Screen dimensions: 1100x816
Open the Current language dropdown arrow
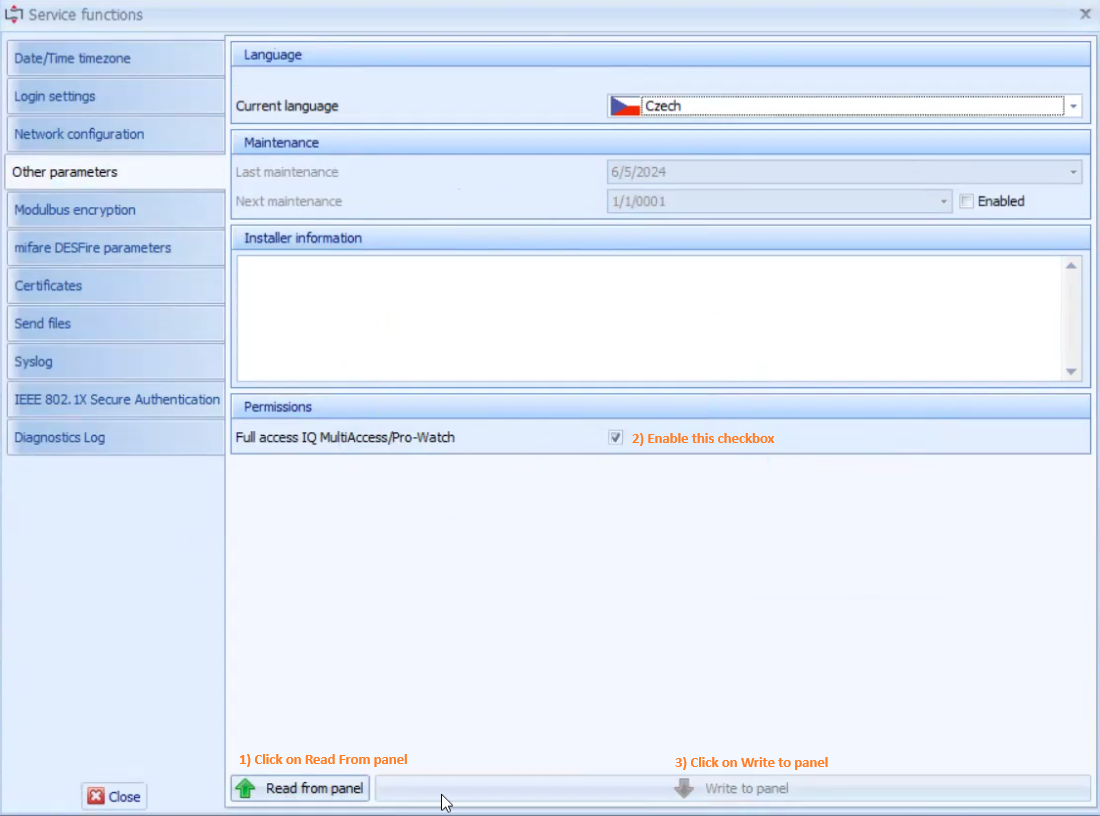pyautogui.click(x=1073, y=107)
